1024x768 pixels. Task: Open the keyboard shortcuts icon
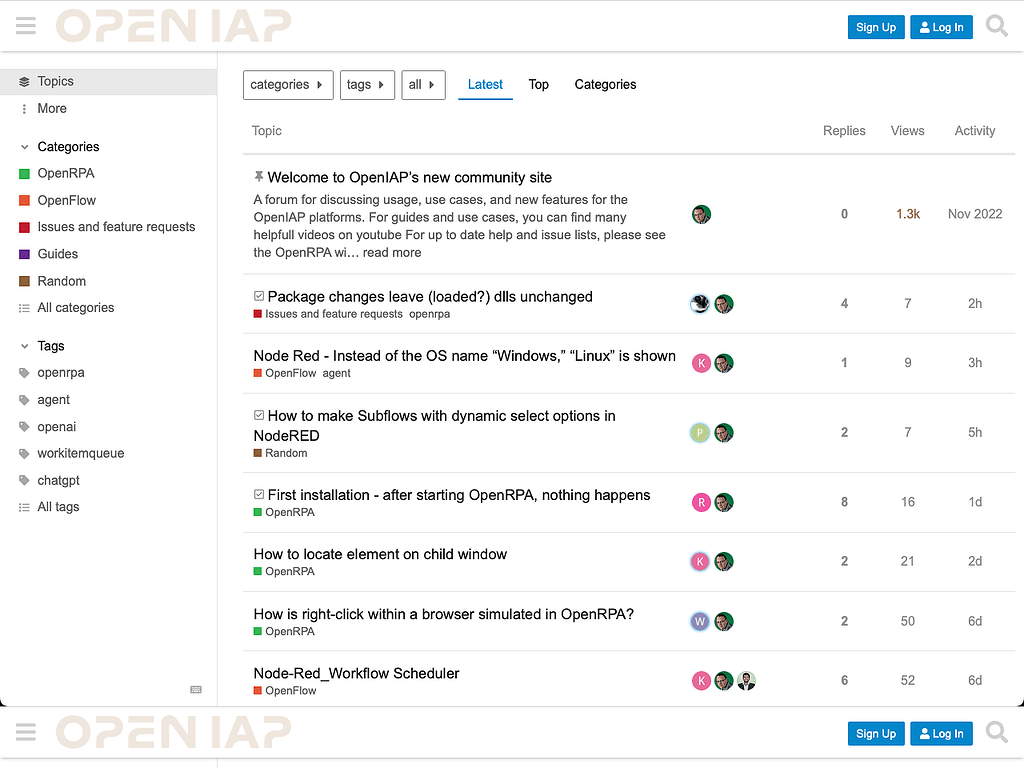[x=195, y=690]
